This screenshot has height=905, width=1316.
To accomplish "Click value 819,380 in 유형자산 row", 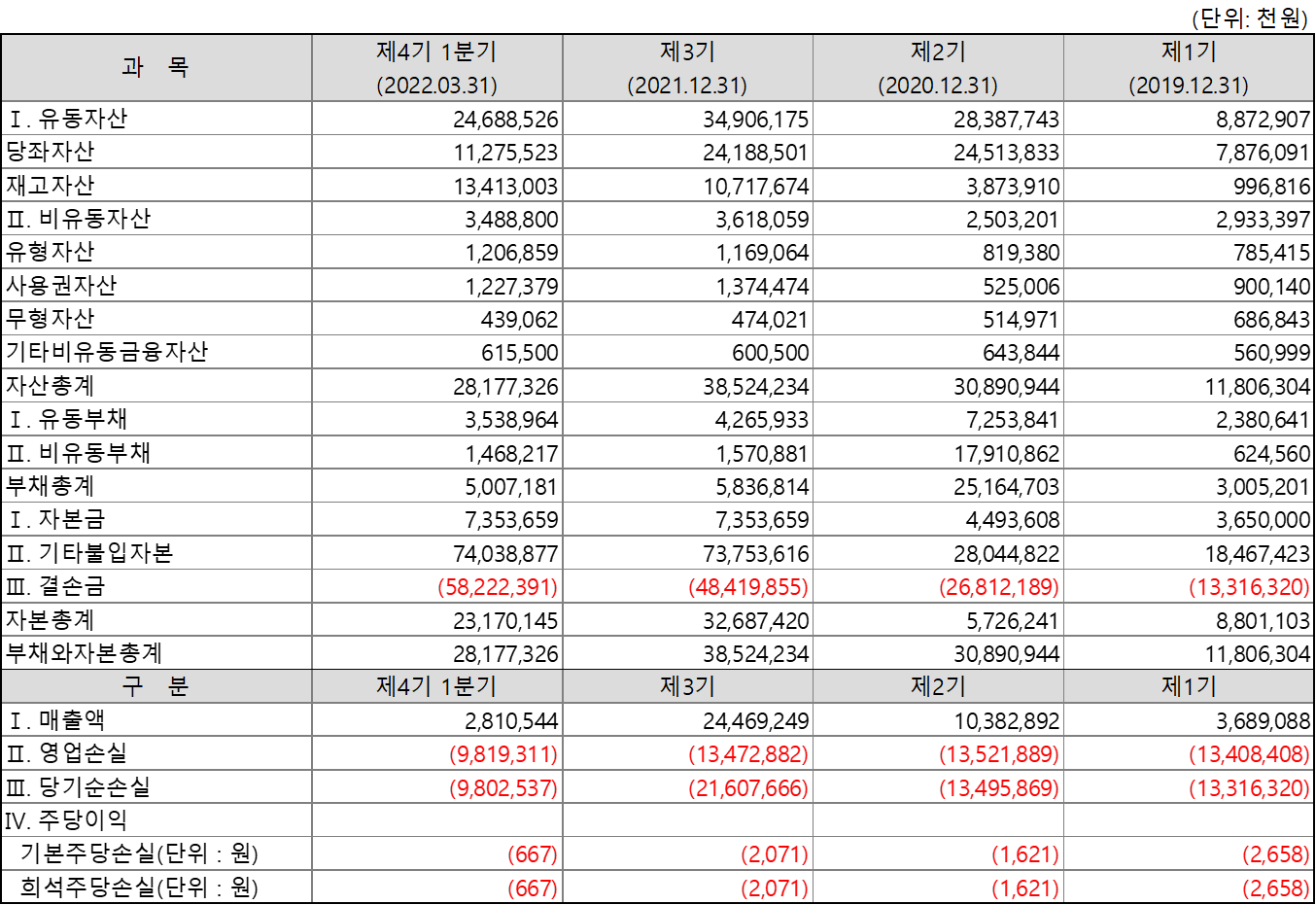I will 1021,253.
